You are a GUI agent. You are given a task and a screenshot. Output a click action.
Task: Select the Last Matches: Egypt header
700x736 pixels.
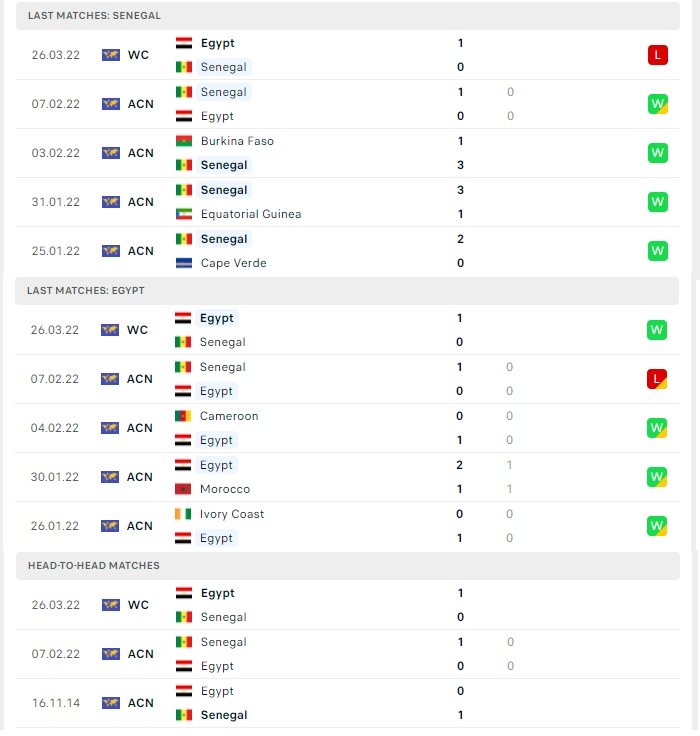346,291
